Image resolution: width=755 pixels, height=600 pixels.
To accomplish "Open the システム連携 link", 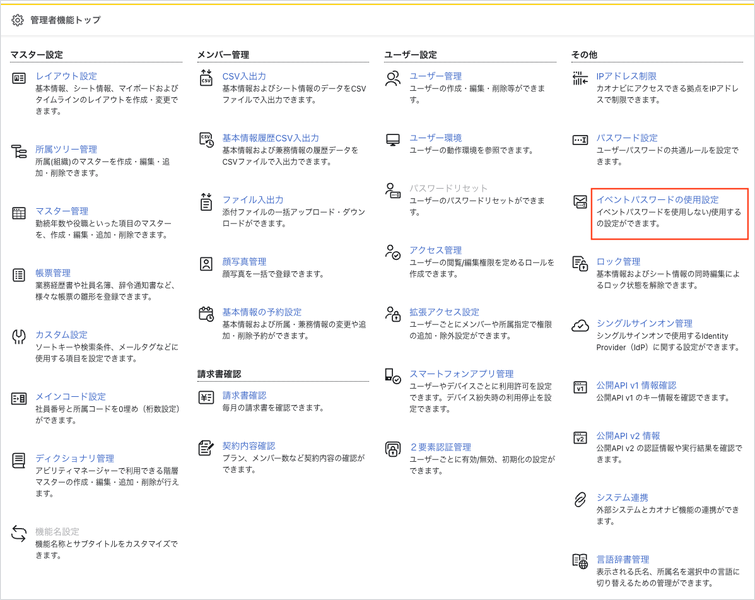I will [623, 497].
